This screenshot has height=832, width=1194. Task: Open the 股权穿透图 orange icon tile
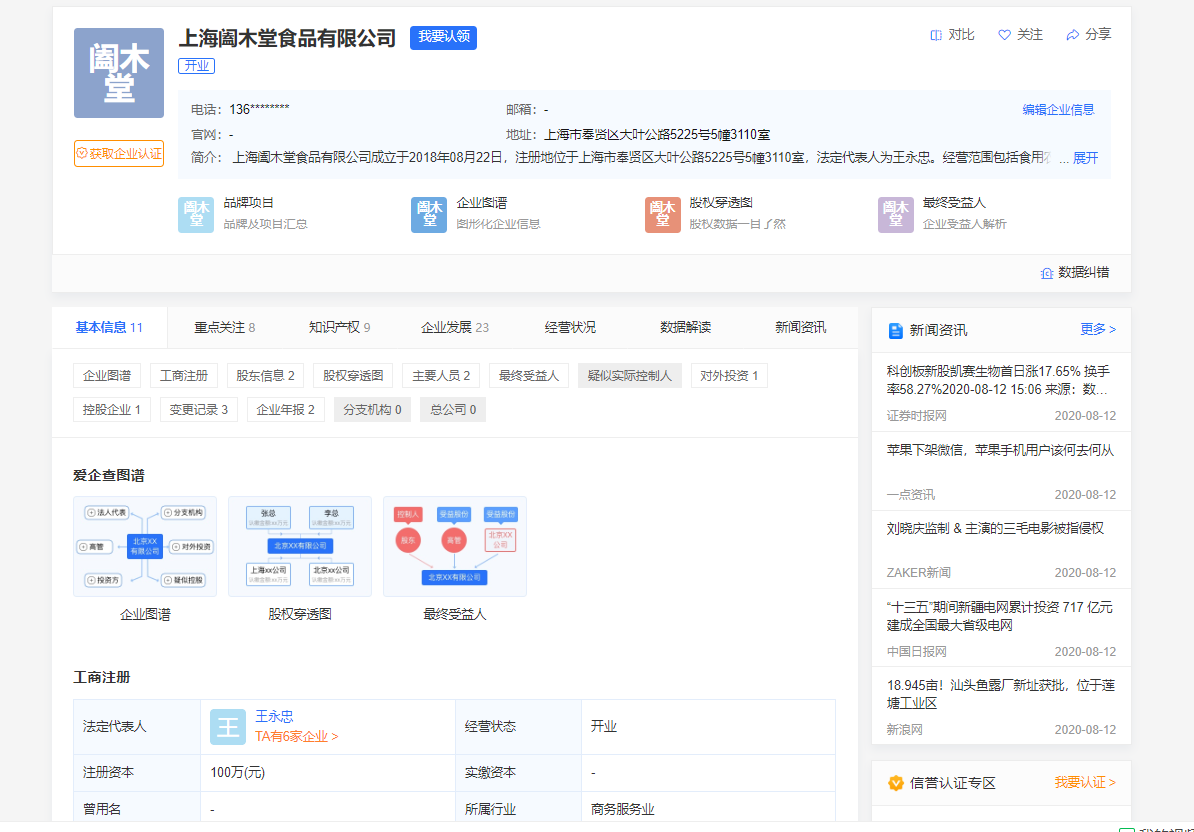[662, 215]
